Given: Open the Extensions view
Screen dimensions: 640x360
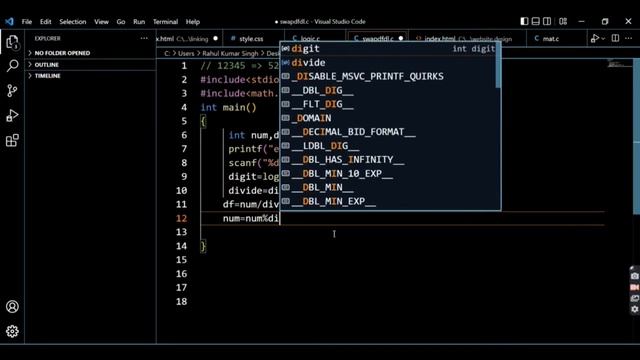Looking at the screenshot, I should [x=12, y=140].
